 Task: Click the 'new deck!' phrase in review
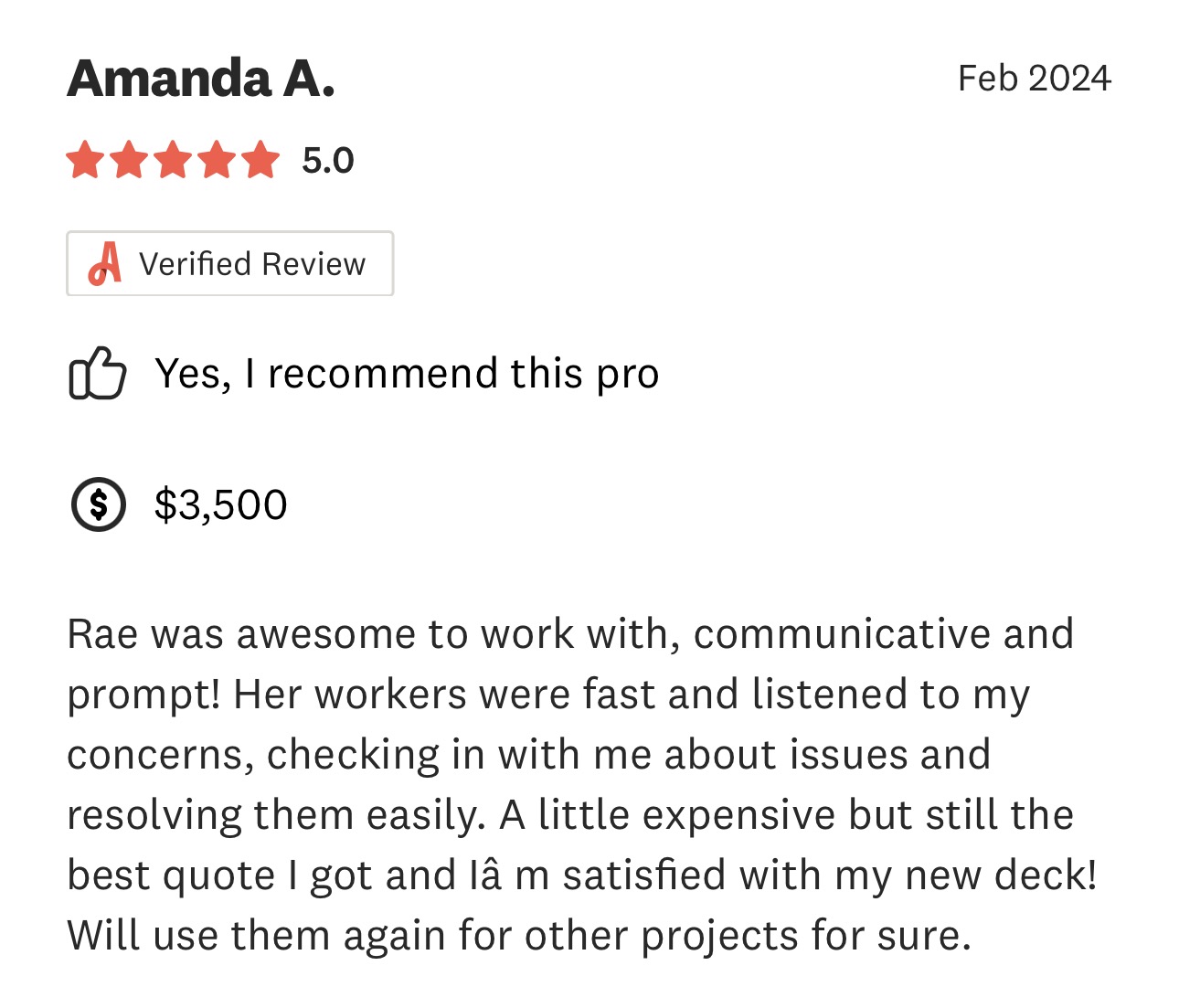1000,875
